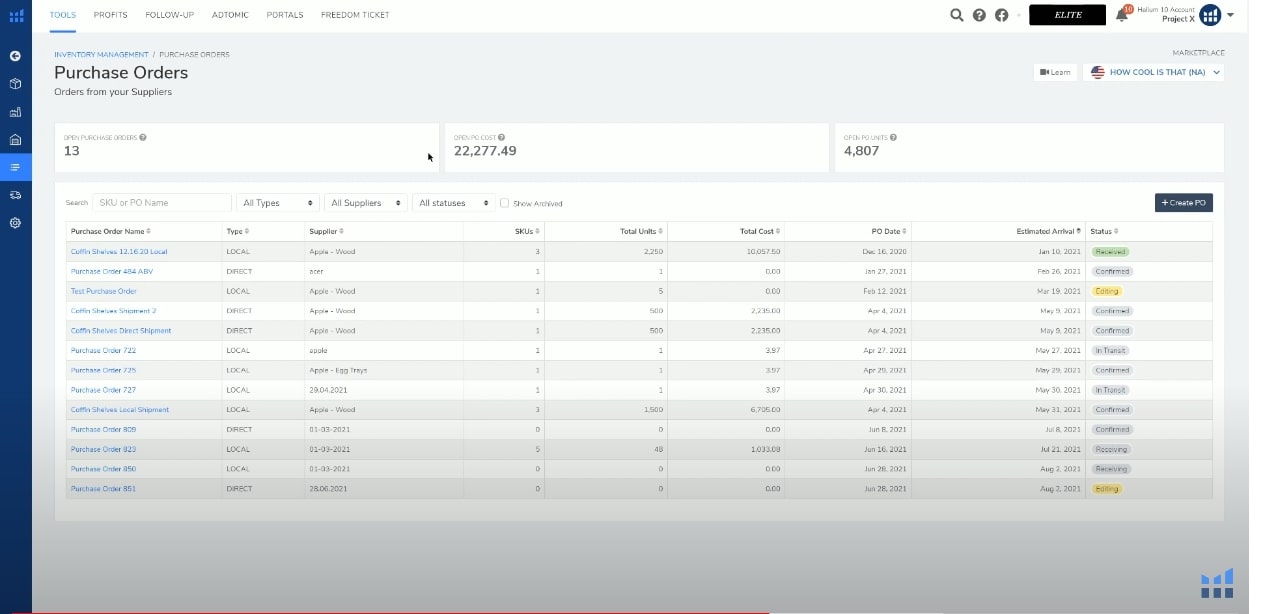Image resolution: width=1264 pixels, height=614 pixels.
Task: Open Coffin Shelves 12.16.20 Local order
Action: (119, 252)
